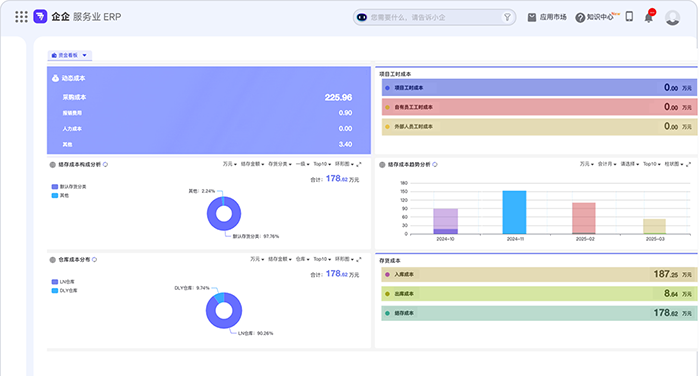Refresh the 仓库成本分布 panel
Screen dimensions: 700x376
point(95,259)
